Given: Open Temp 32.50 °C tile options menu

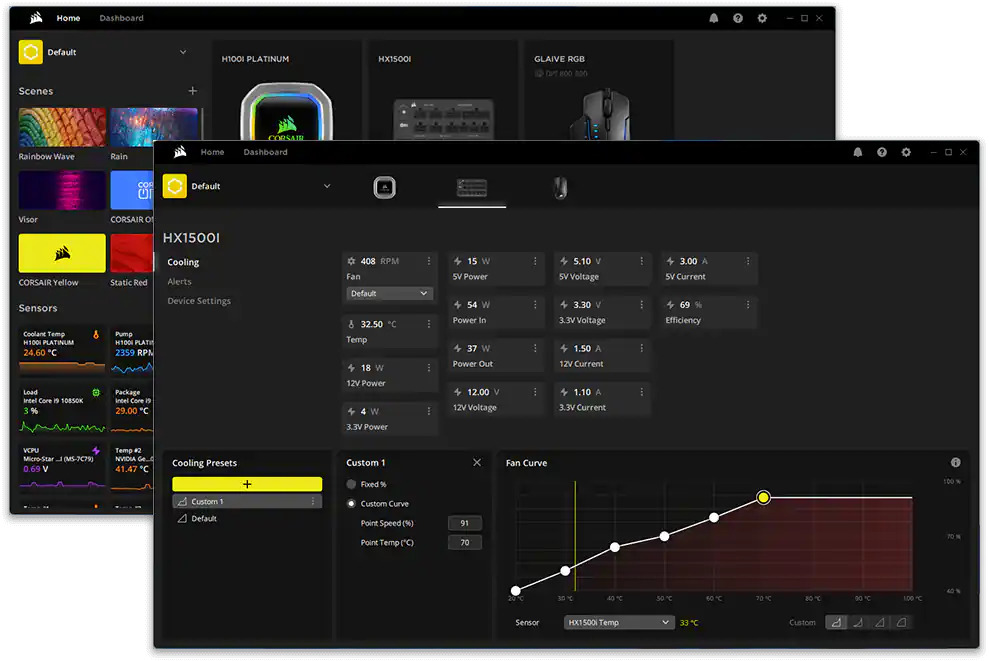Looking at the screenshot, I should [429, 324].
